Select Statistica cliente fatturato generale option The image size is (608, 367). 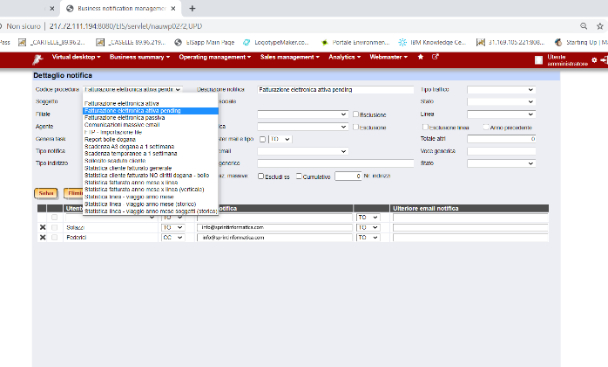(x=150, y=168)
